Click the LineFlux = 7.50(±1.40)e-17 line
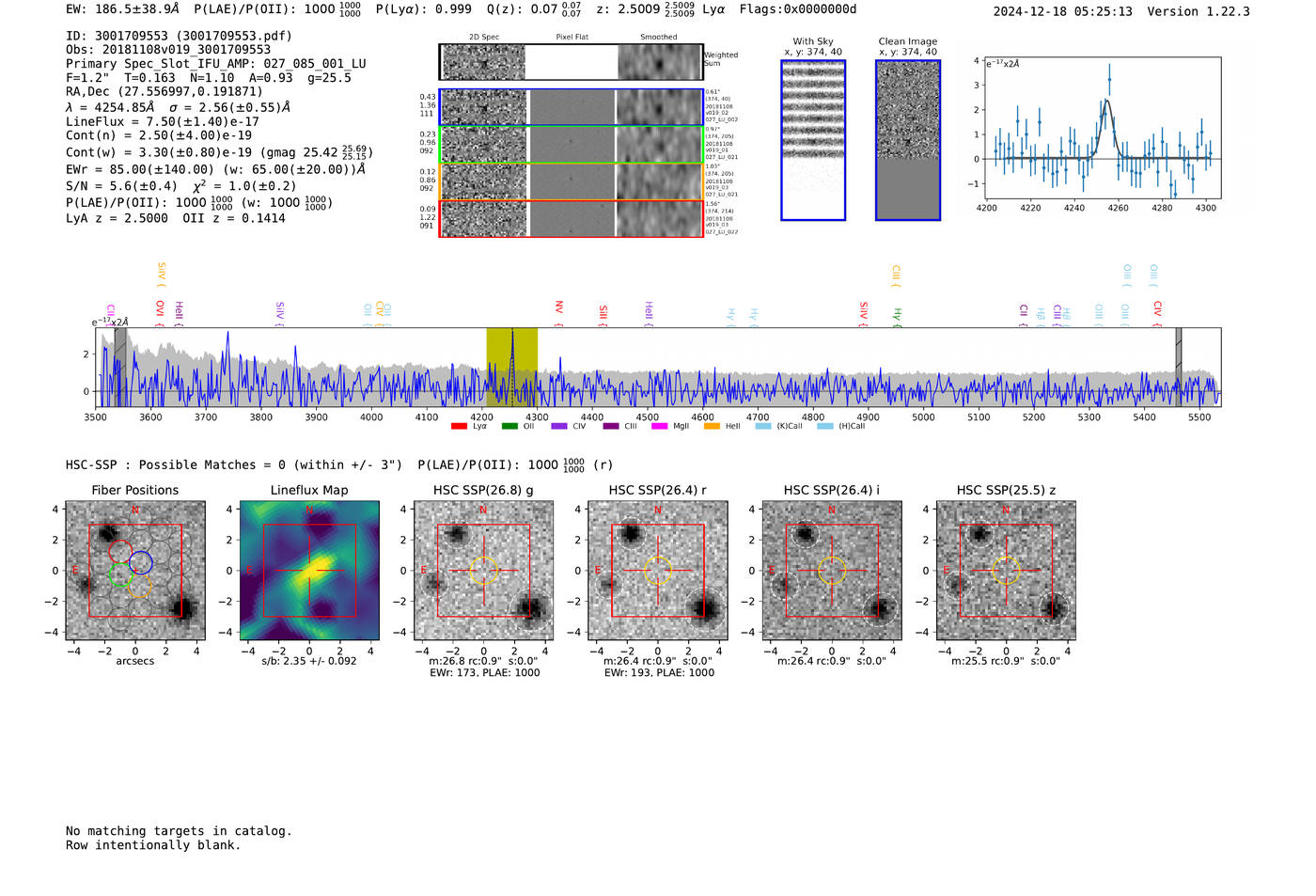Viewport: 1316px width, 896px height. pos(163,121)
